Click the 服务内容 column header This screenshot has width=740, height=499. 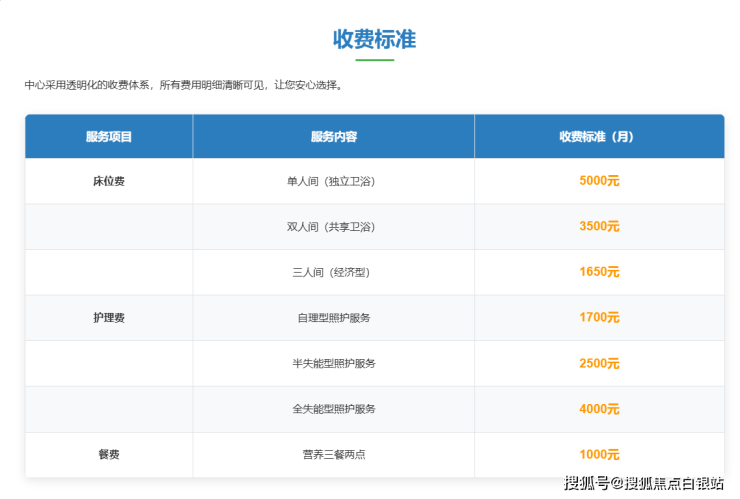[x=334, y=136]
